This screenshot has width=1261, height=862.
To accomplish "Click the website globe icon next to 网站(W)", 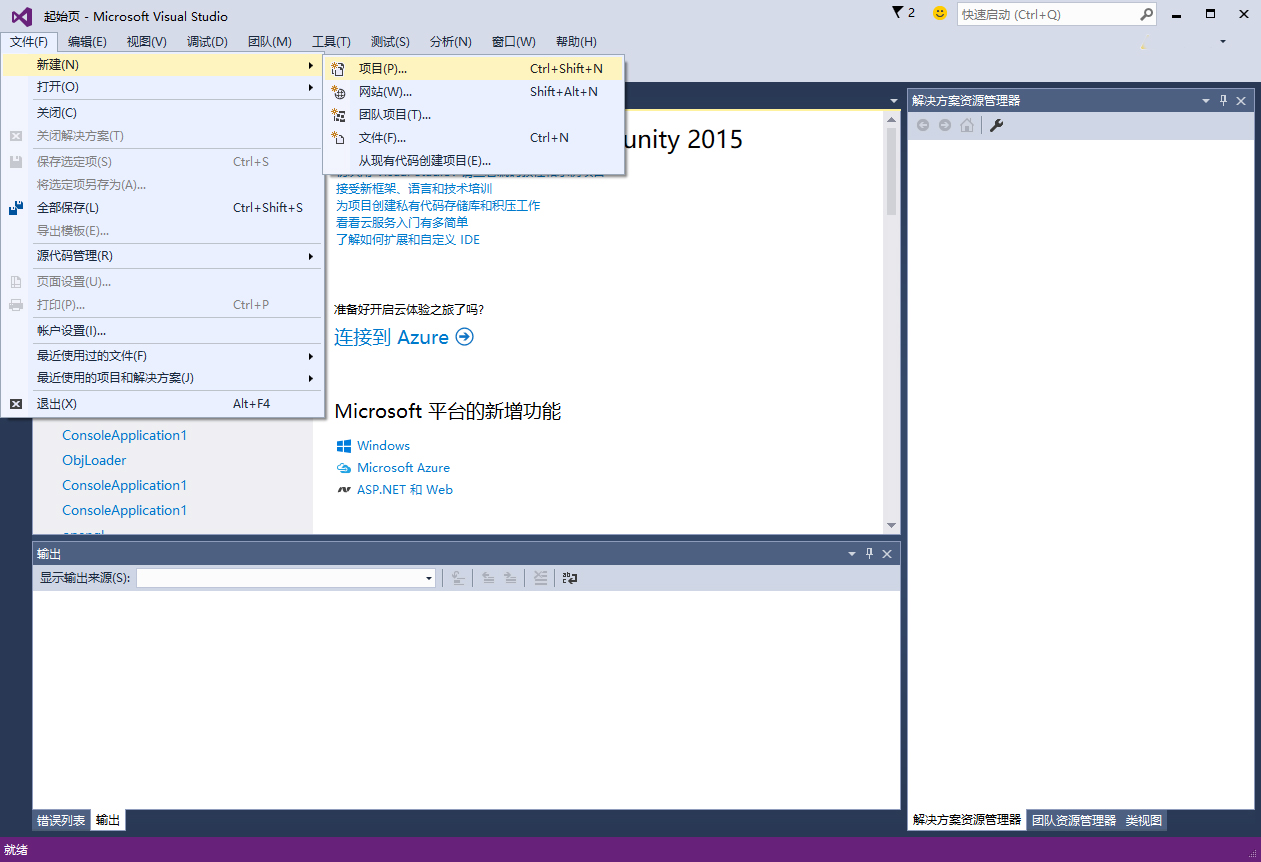I will 338,92.
